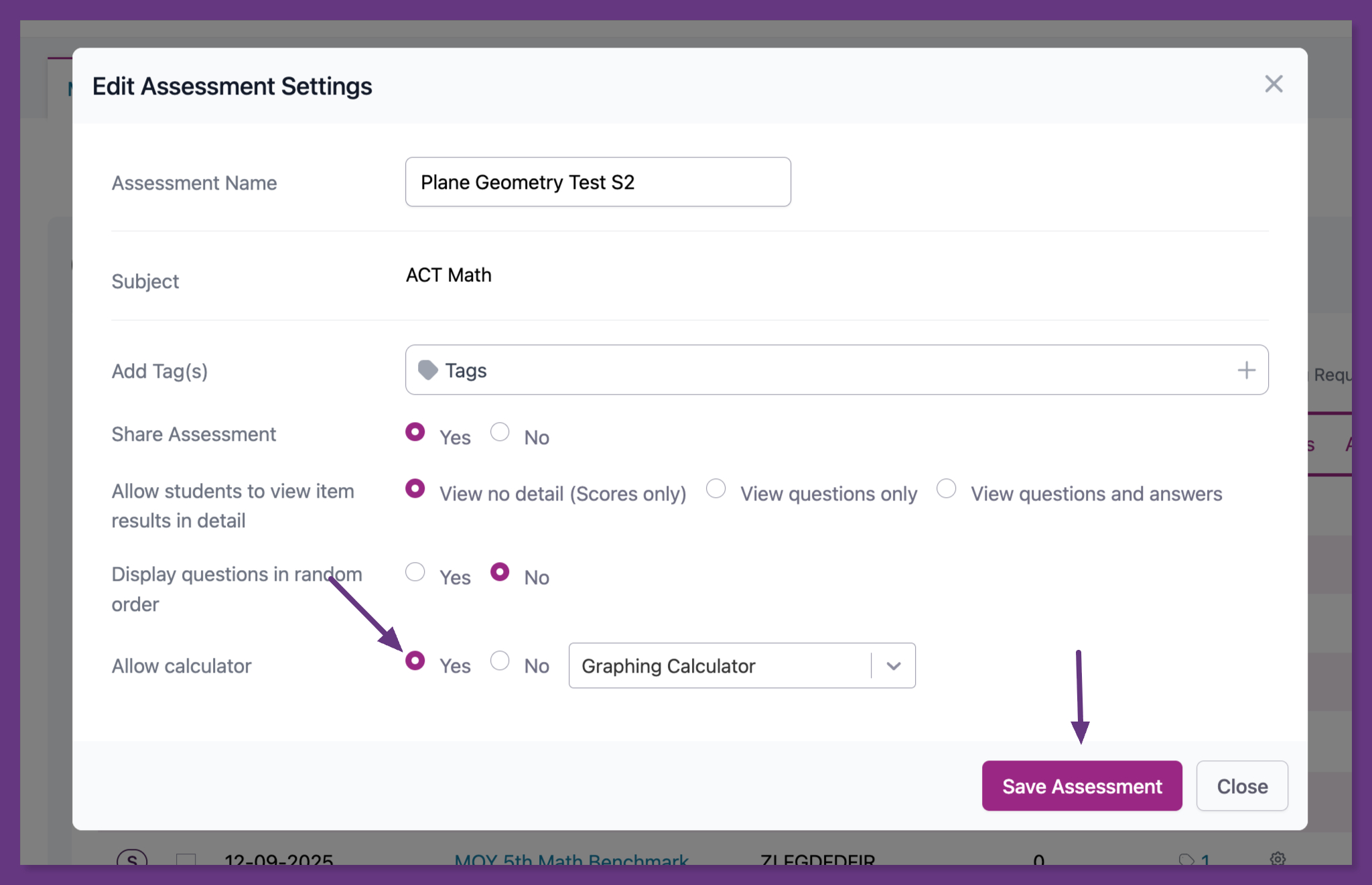The width and height of the screenshot is (1372, 885).
Task: Close the Edit Assessment Settings dialog with X
Action: pyautogui.click(x=1274, y=84)
